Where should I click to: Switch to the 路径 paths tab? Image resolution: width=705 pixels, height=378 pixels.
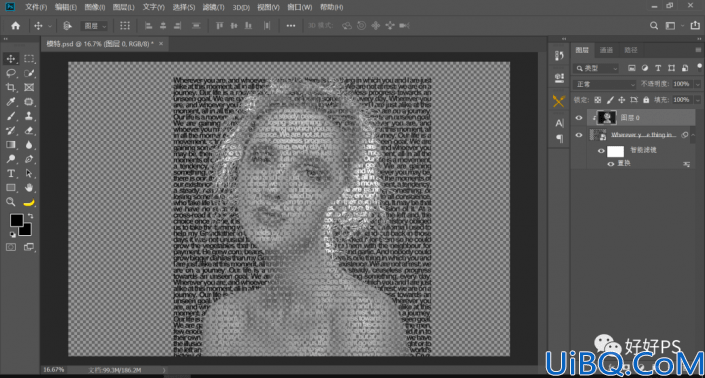click(x=630, y=50)
